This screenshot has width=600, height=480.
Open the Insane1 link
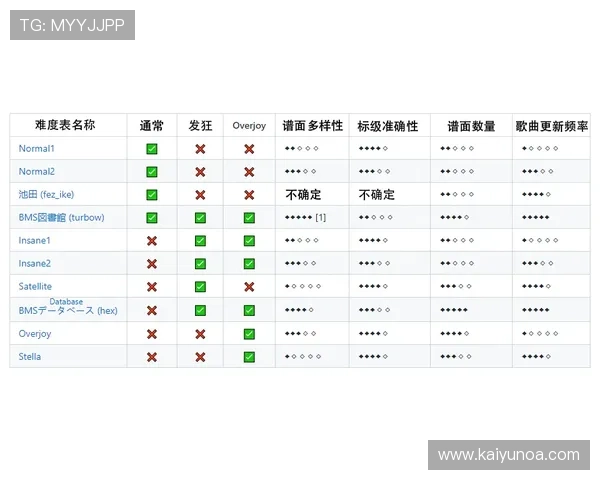tap(34, 240)
